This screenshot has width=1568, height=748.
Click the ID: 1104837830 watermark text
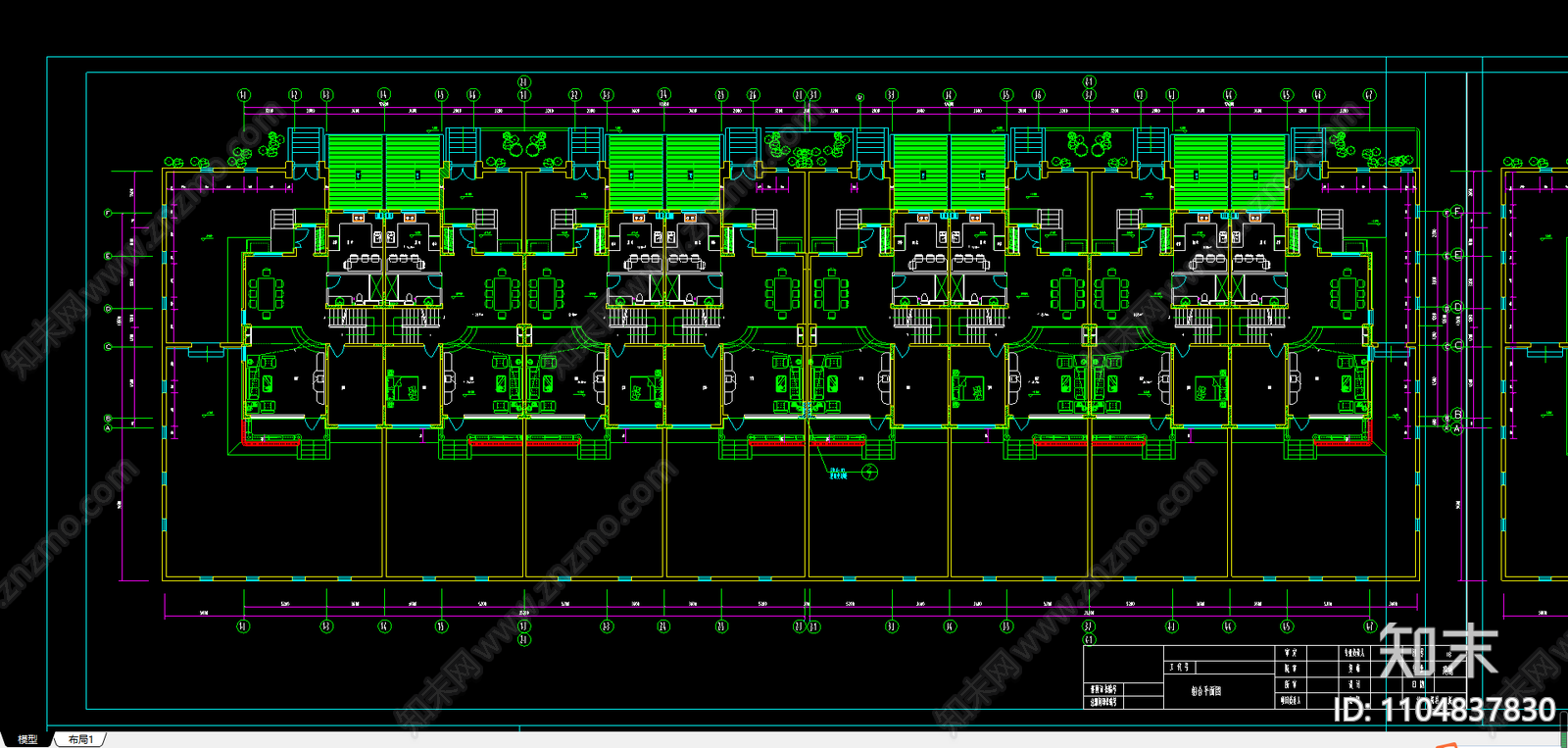coord(1445,709)
